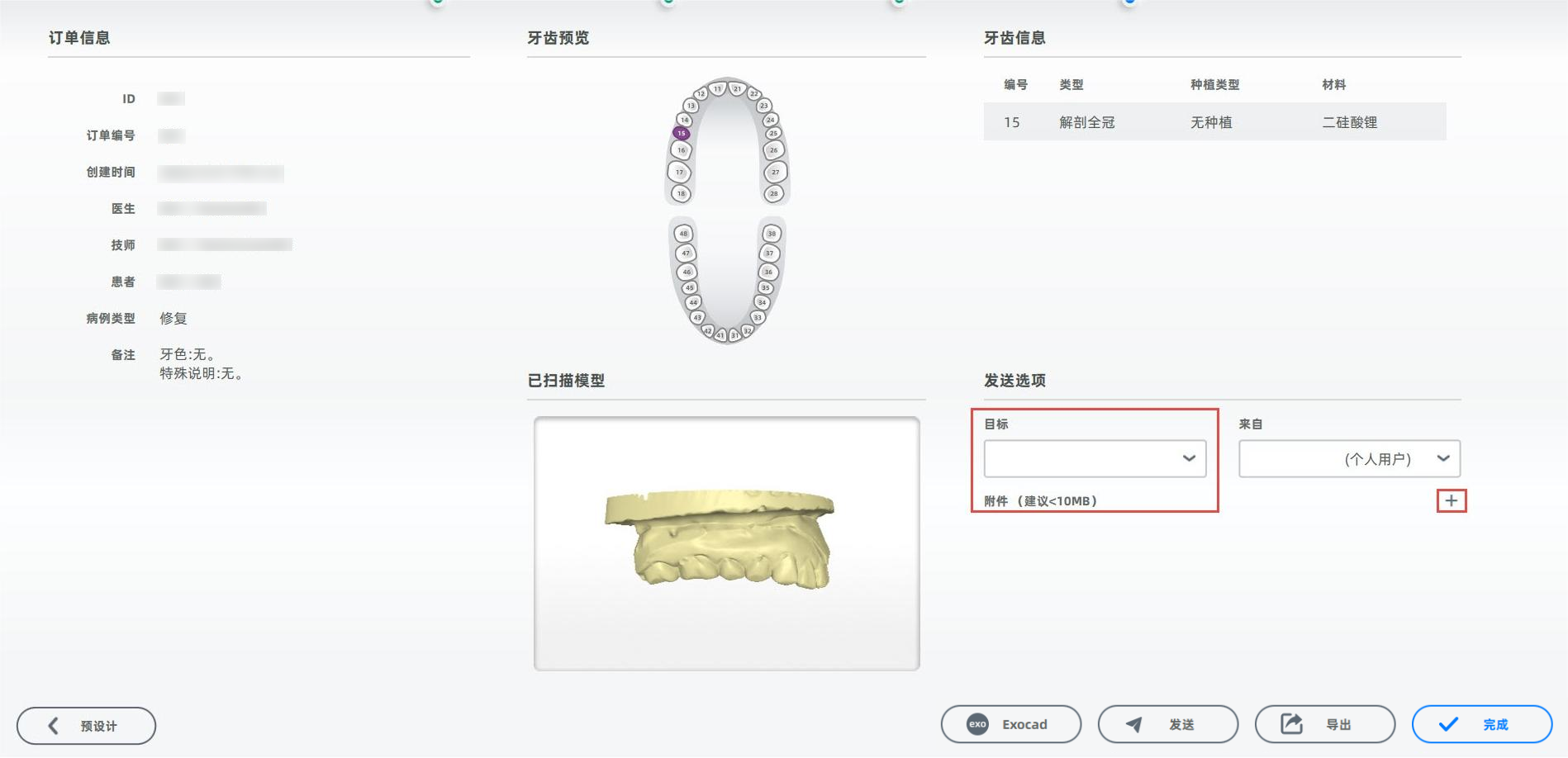Screen dimensions: 1568x758
Task: Send the order with the 发送 button
Action: click(1167, 724)
